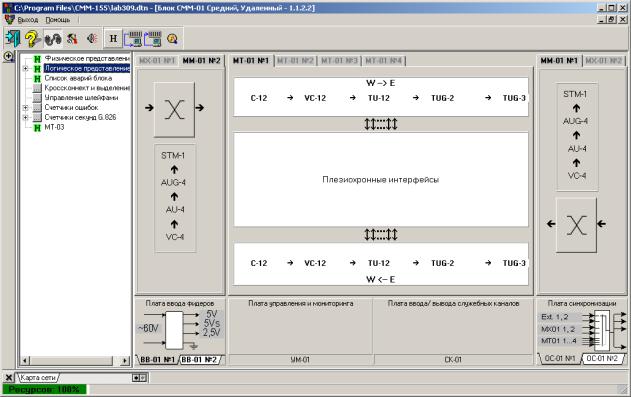Click the Ext. 1,2 synchronization source

pos(559,317)
